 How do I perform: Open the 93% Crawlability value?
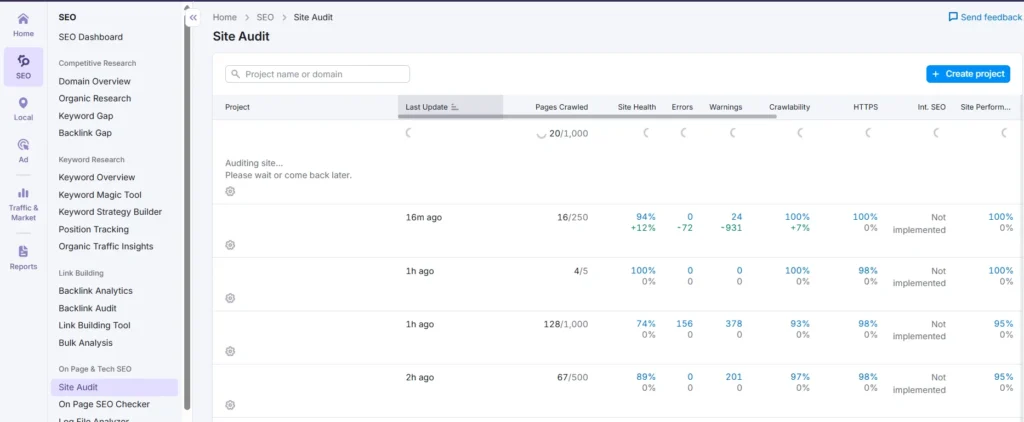pos(800,324)
